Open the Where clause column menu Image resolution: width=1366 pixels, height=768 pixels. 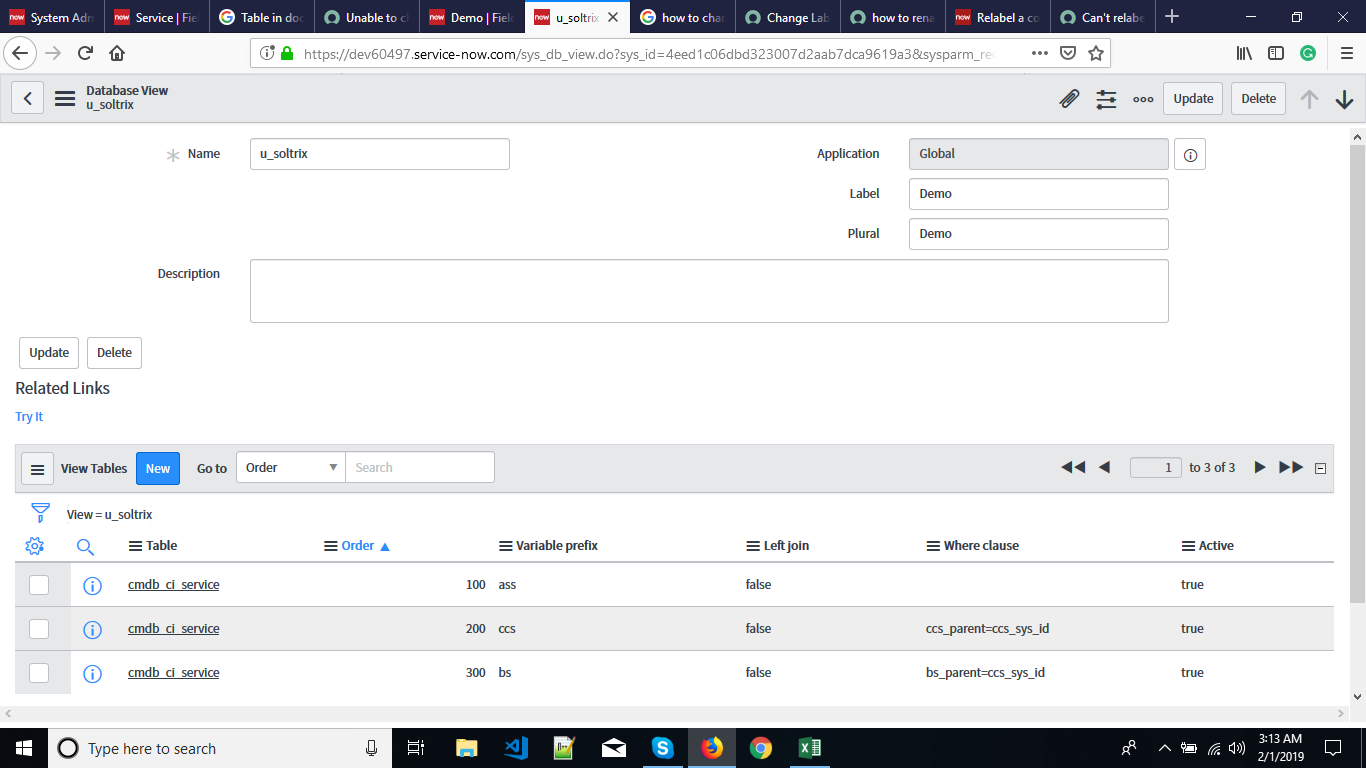pos(934,546)
